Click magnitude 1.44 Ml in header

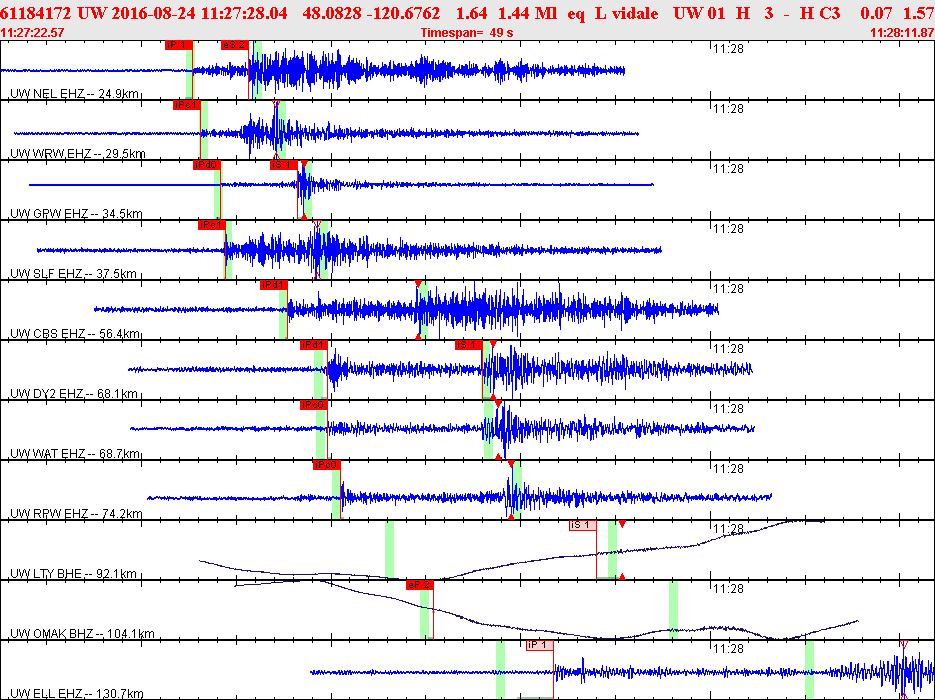click(528, 13)
